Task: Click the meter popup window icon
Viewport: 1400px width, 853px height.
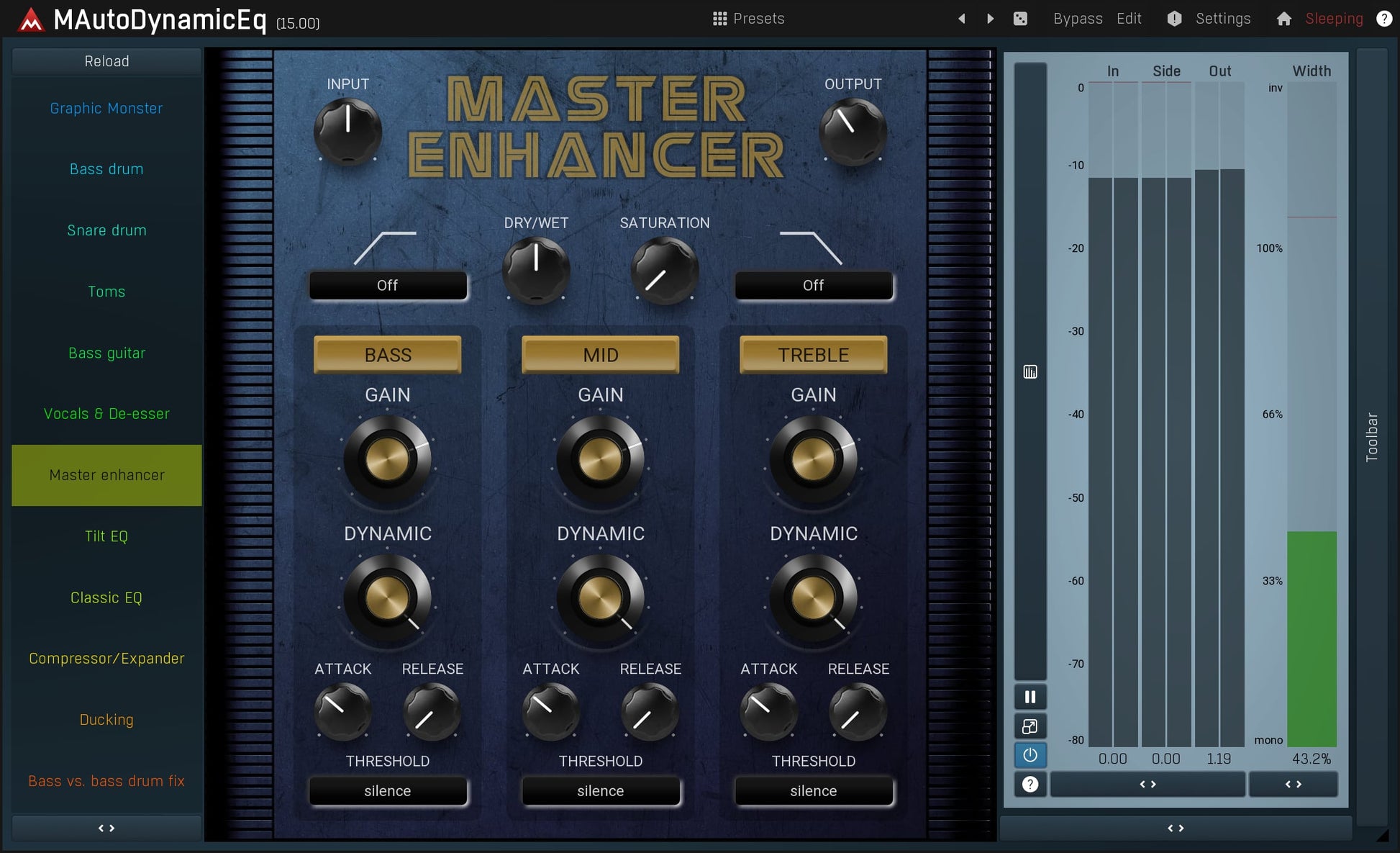Action: pos(1030,726)
